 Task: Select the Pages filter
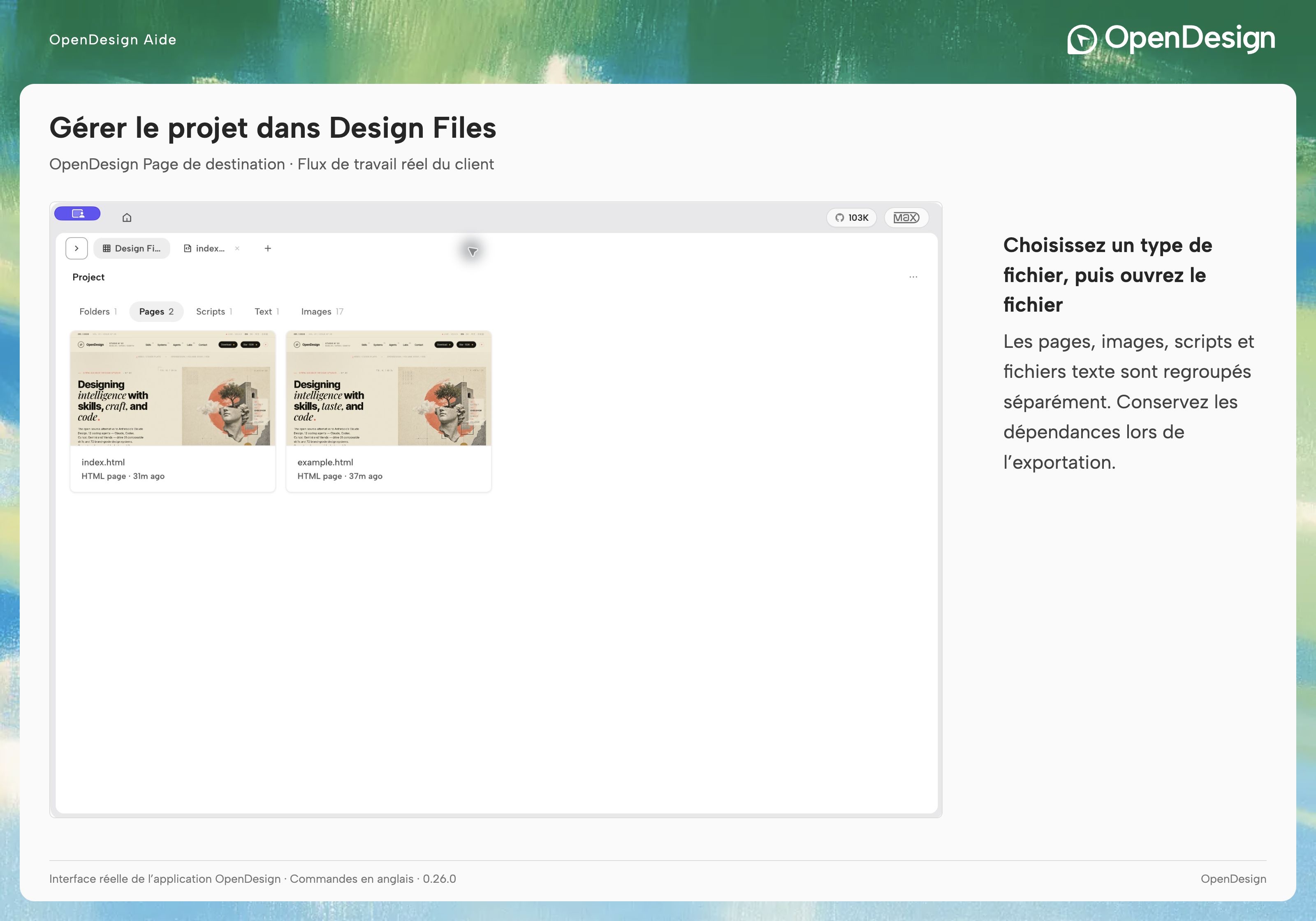[x=156, y=312]
